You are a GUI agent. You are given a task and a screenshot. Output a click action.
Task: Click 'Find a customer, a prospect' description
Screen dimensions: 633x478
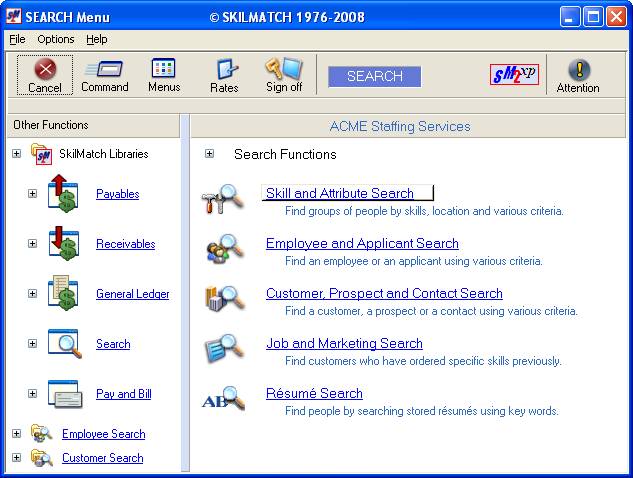point(431,311)
